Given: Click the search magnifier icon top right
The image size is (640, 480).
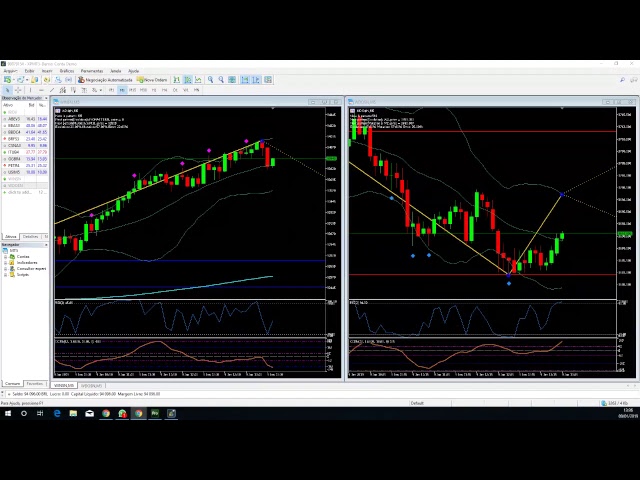Looking at the screenshot, I should tap(622, 80).
